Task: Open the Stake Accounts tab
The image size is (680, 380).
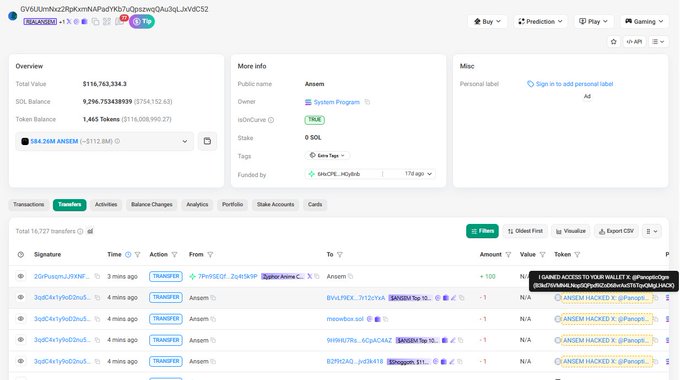Action: pos(275,205)
